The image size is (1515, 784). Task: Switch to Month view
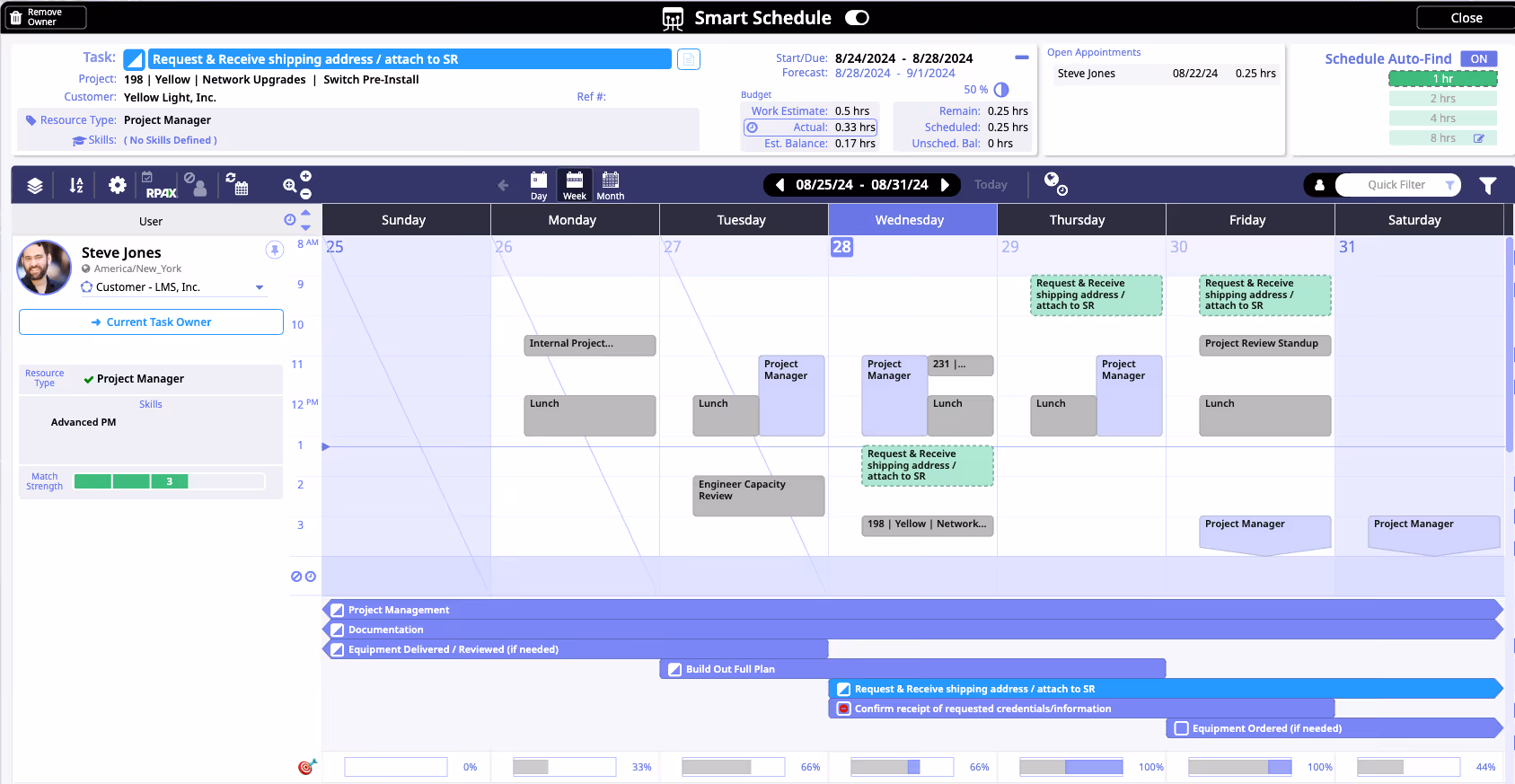coord(611,186)
